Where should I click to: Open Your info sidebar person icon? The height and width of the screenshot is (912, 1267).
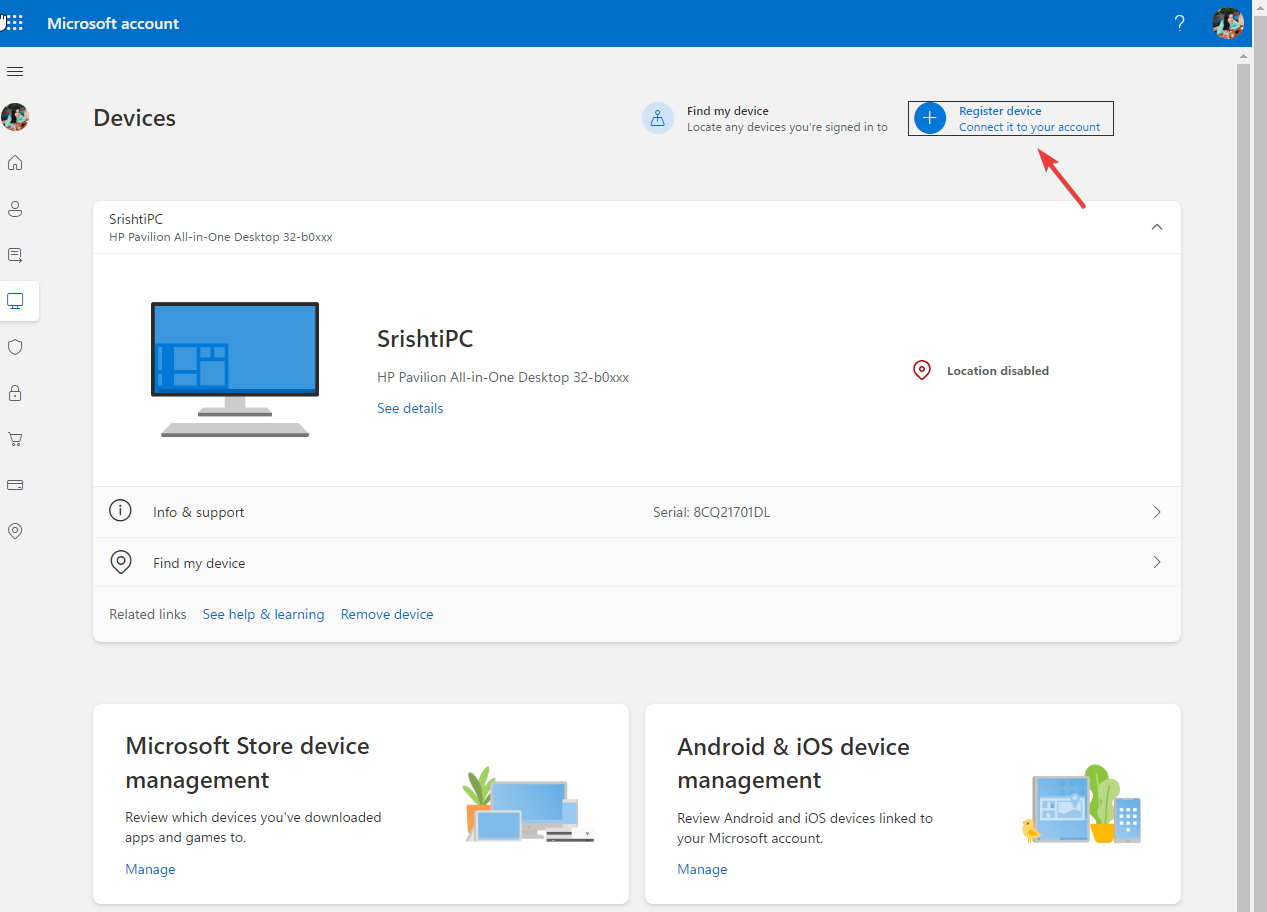(x=15, y=209)
